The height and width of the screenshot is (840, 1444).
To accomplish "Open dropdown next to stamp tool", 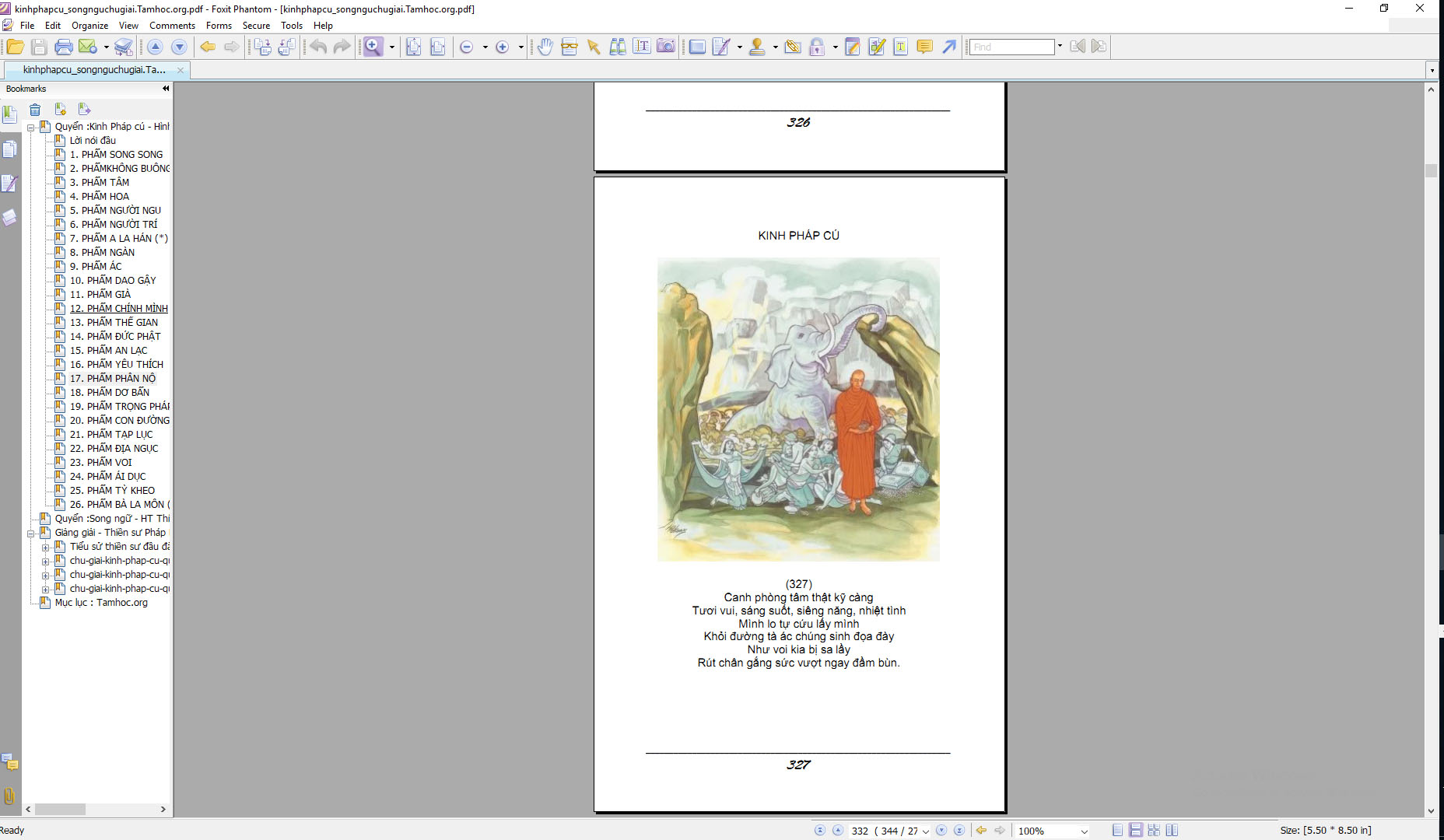I will click(x=775, y=47).
